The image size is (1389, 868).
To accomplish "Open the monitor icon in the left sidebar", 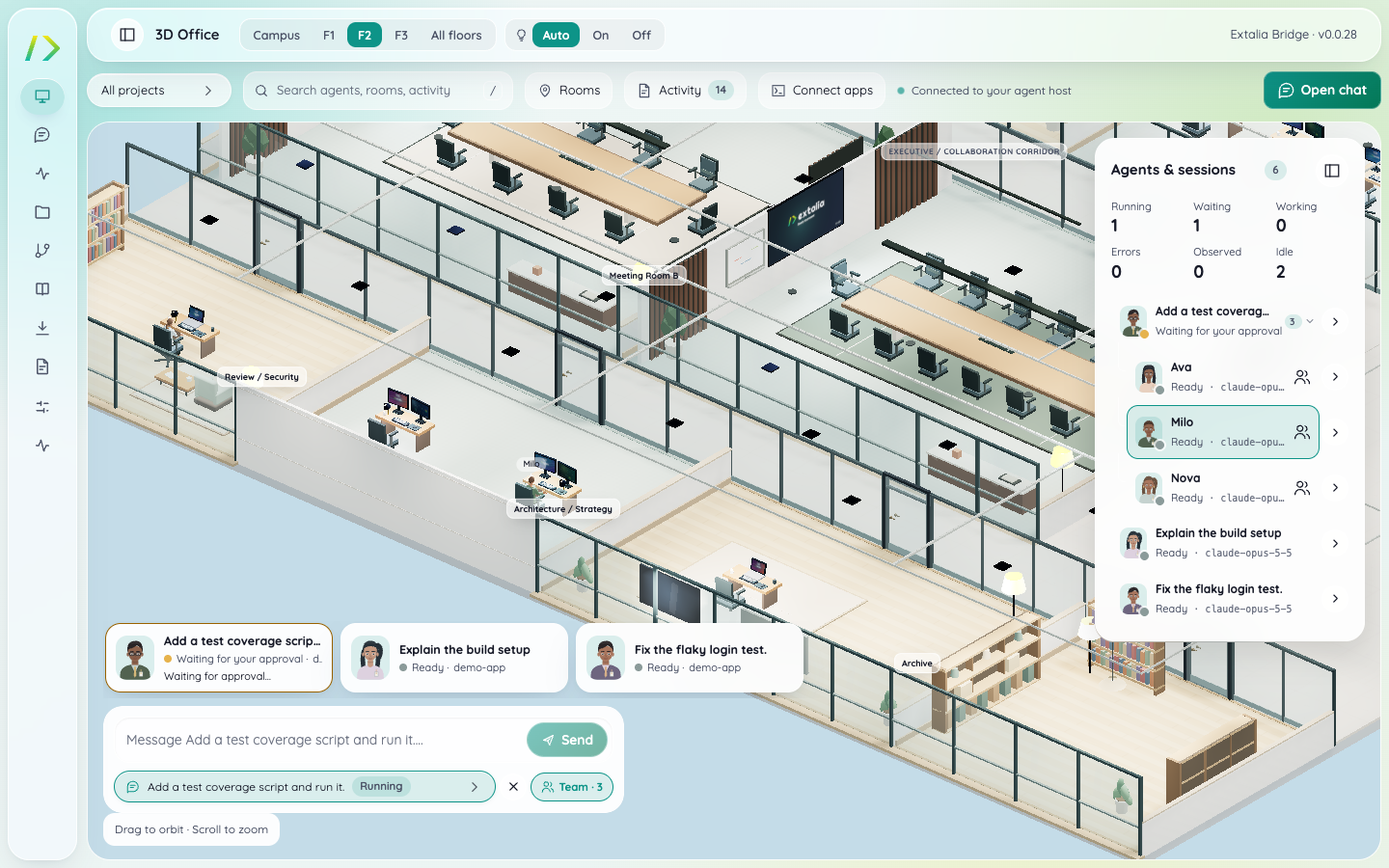I will (x=42, y=96).
